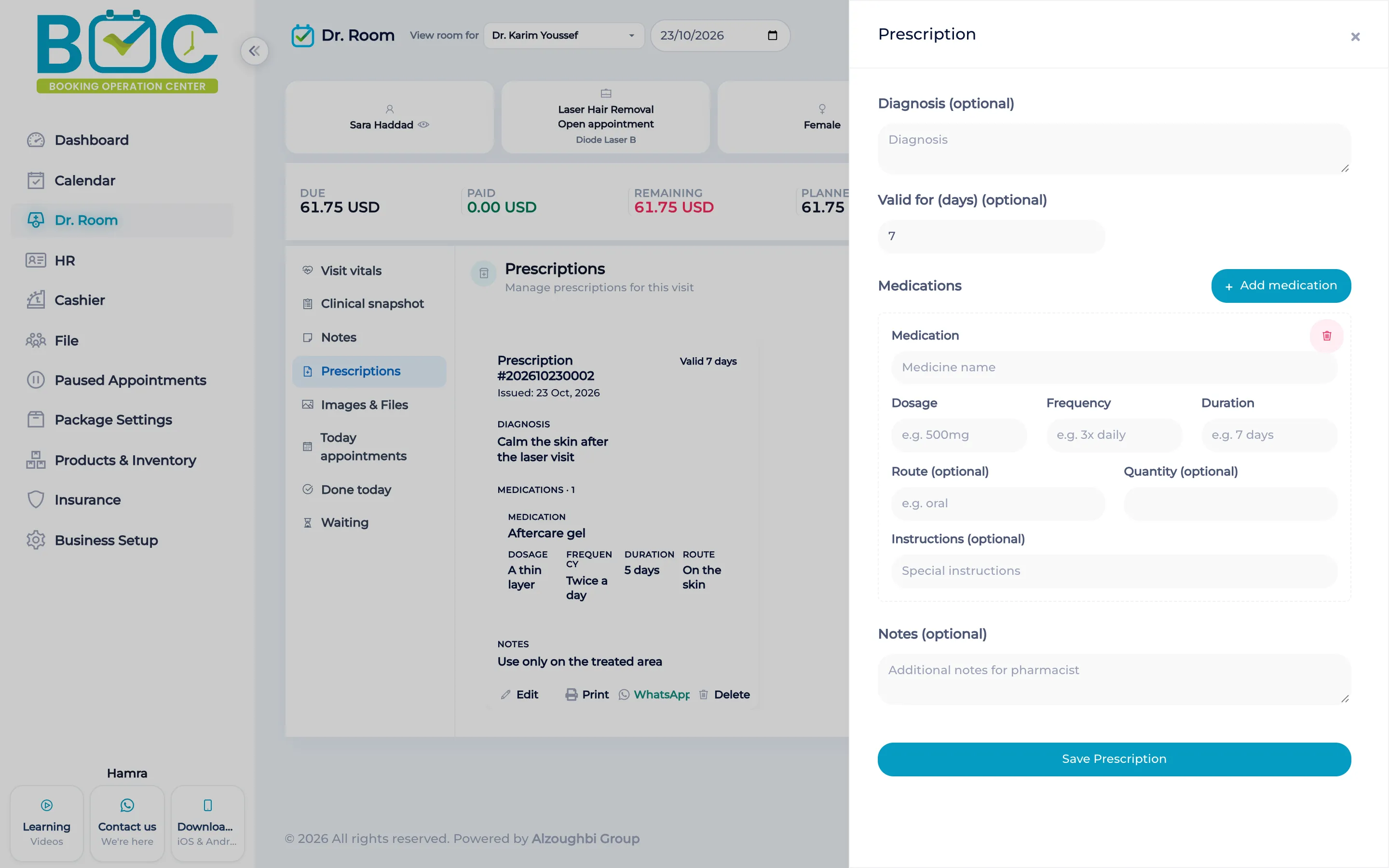
Task: Select the Dr. Room sidebar icon
Action: [36, 220]
